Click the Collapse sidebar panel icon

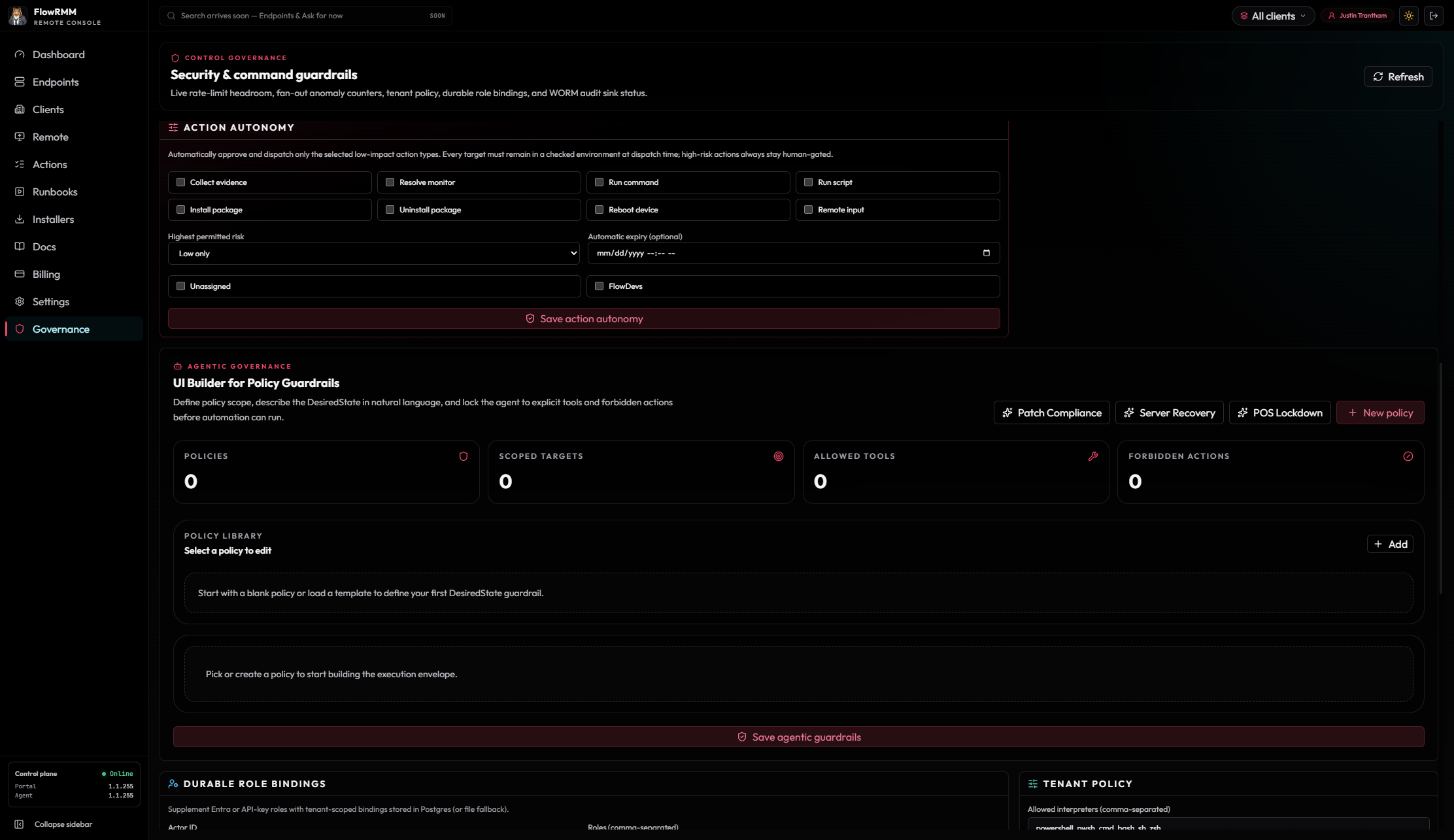(x=19, y=824)
